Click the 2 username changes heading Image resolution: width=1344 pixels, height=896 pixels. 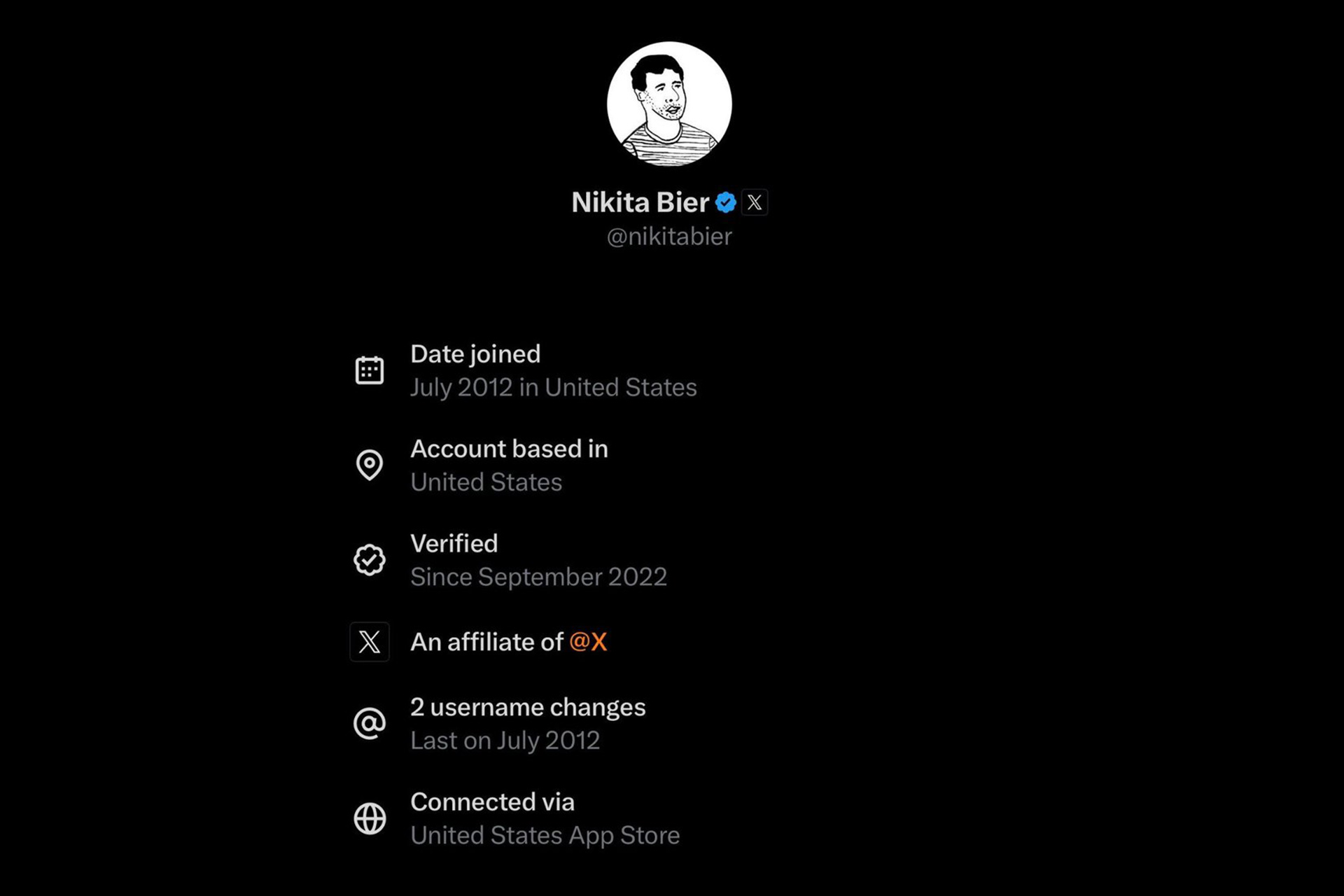tap(528, 707)
